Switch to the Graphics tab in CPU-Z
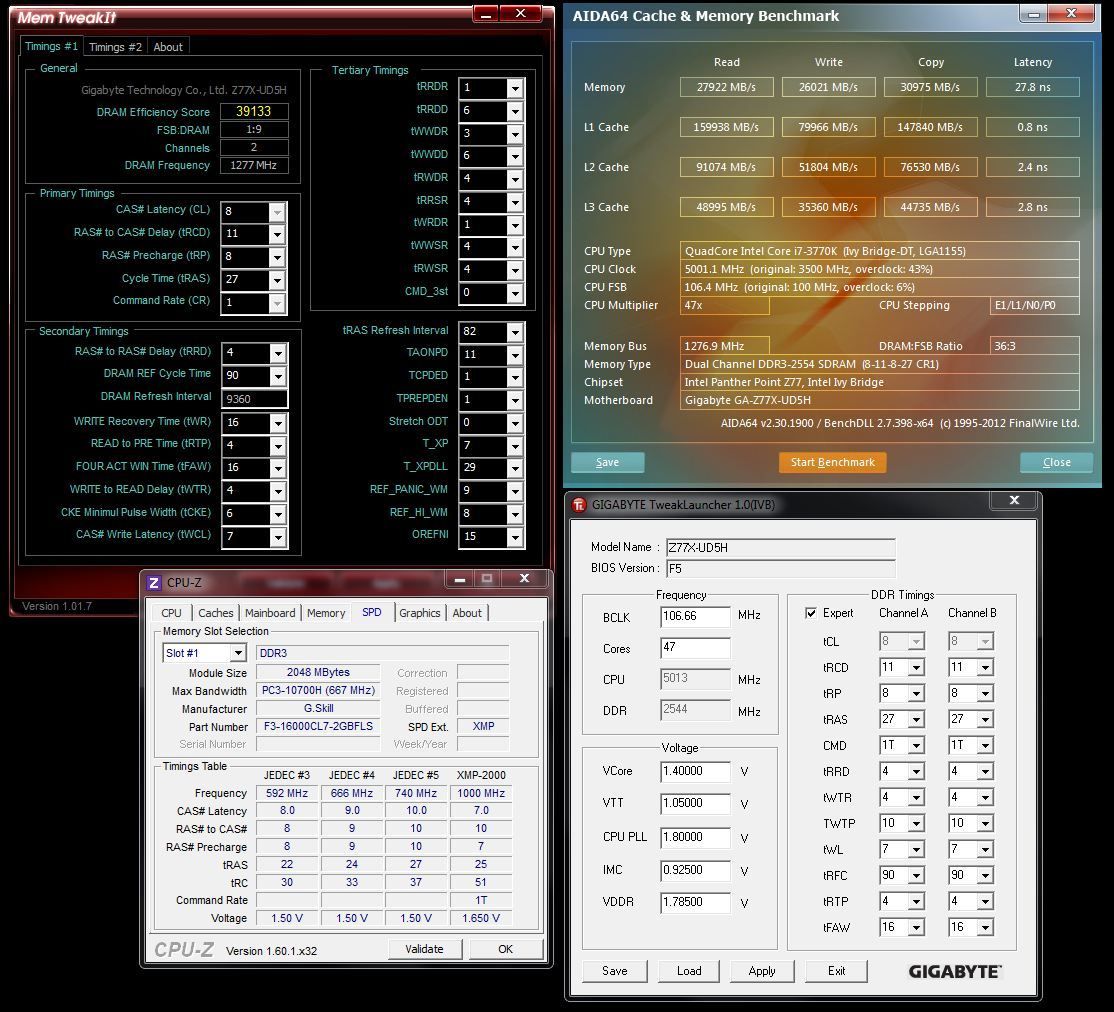 pos(420,613)
